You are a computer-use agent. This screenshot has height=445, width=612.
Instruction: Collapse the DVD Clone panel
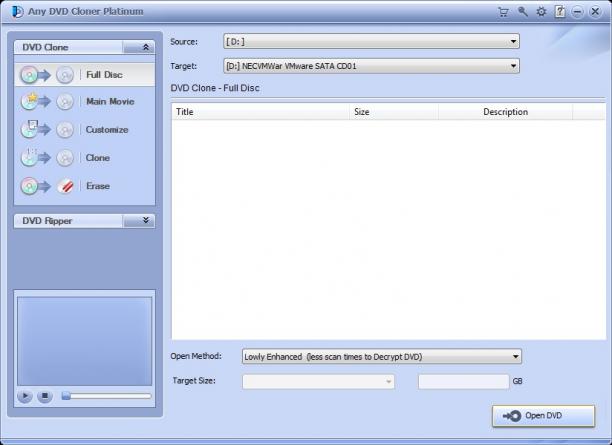coord(146,47)
